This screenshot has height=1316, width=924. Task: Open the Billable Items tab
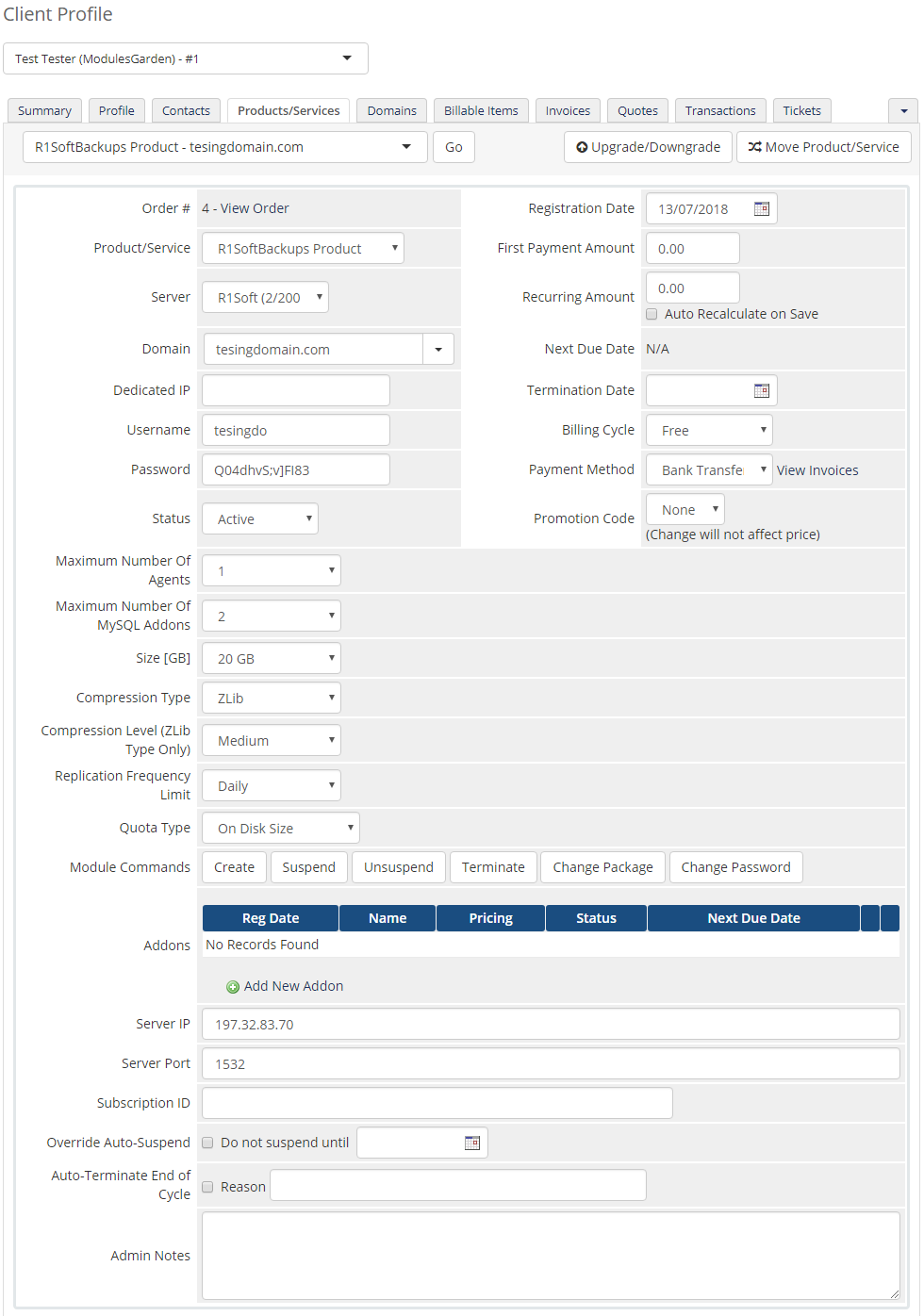click(481, 111)
